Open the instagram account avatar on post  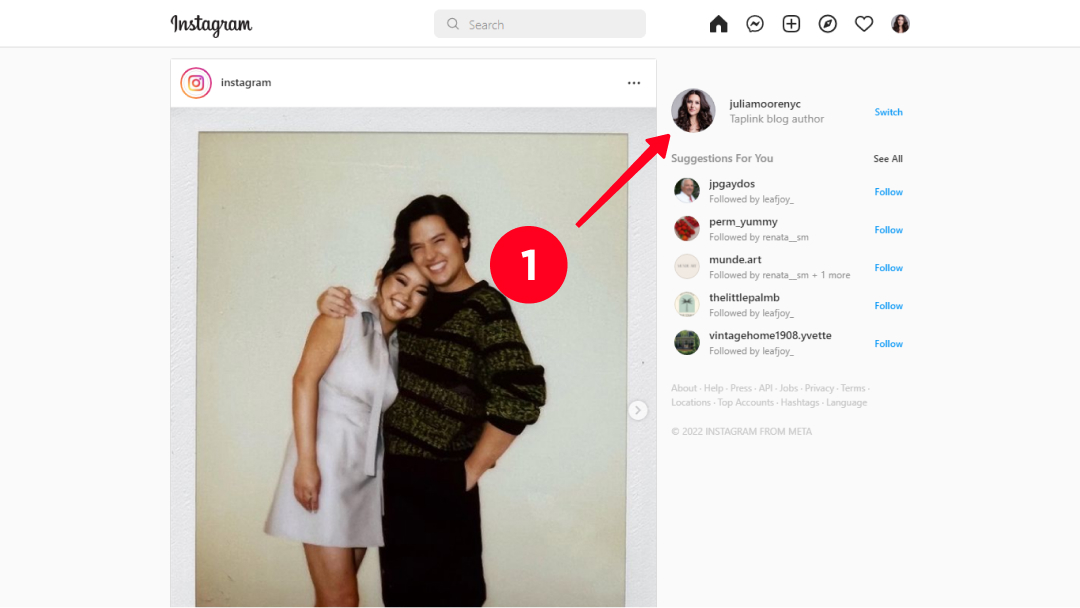[x=196, y=83]
